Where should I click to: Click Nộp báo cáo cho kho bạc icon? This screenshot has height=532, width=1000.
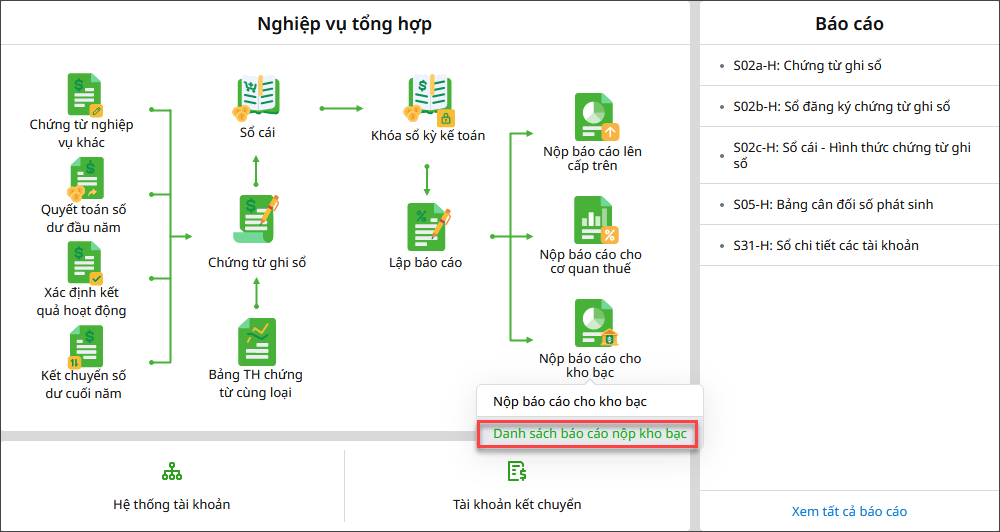tap(596, 323)
